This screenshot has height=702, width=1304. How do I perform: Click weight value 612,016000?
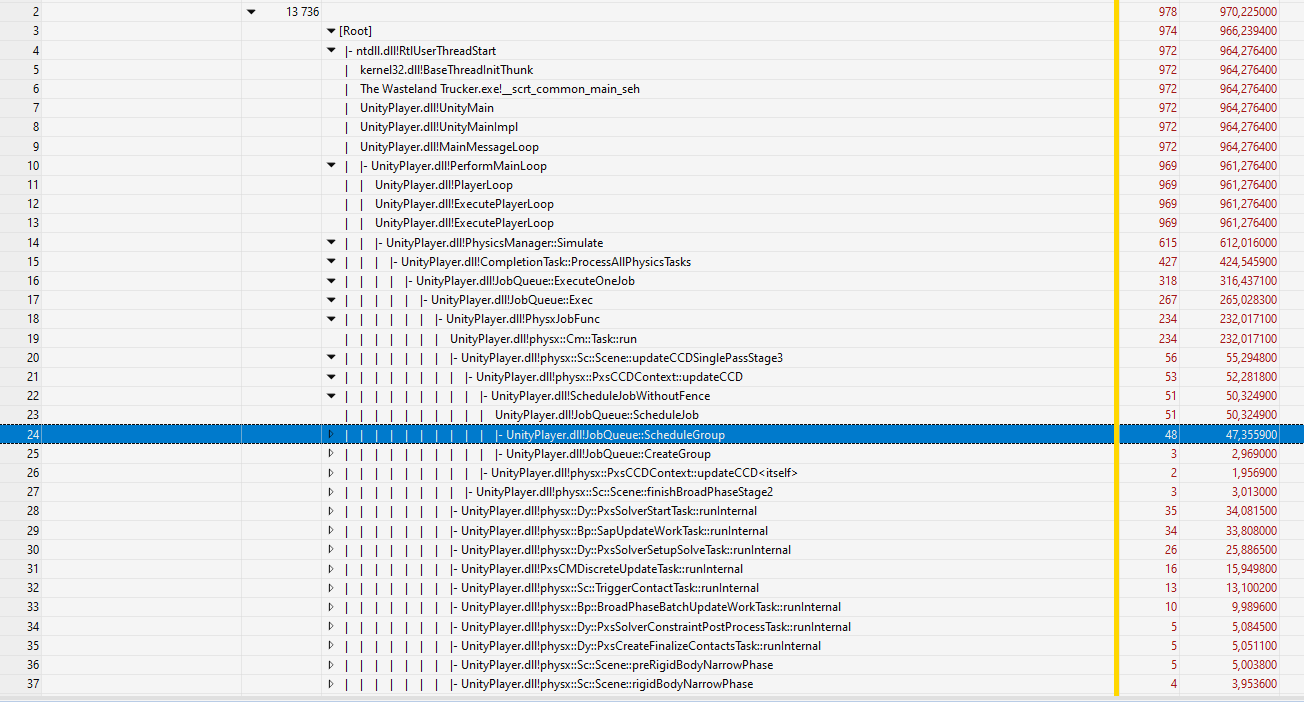(x=1247, y=243)
